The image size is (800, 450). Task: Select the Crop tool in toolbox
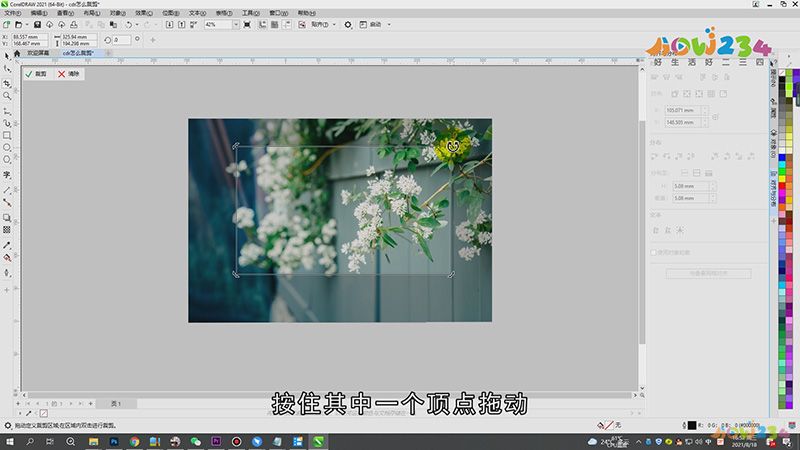pyautogui.click(x=7, y=83)
